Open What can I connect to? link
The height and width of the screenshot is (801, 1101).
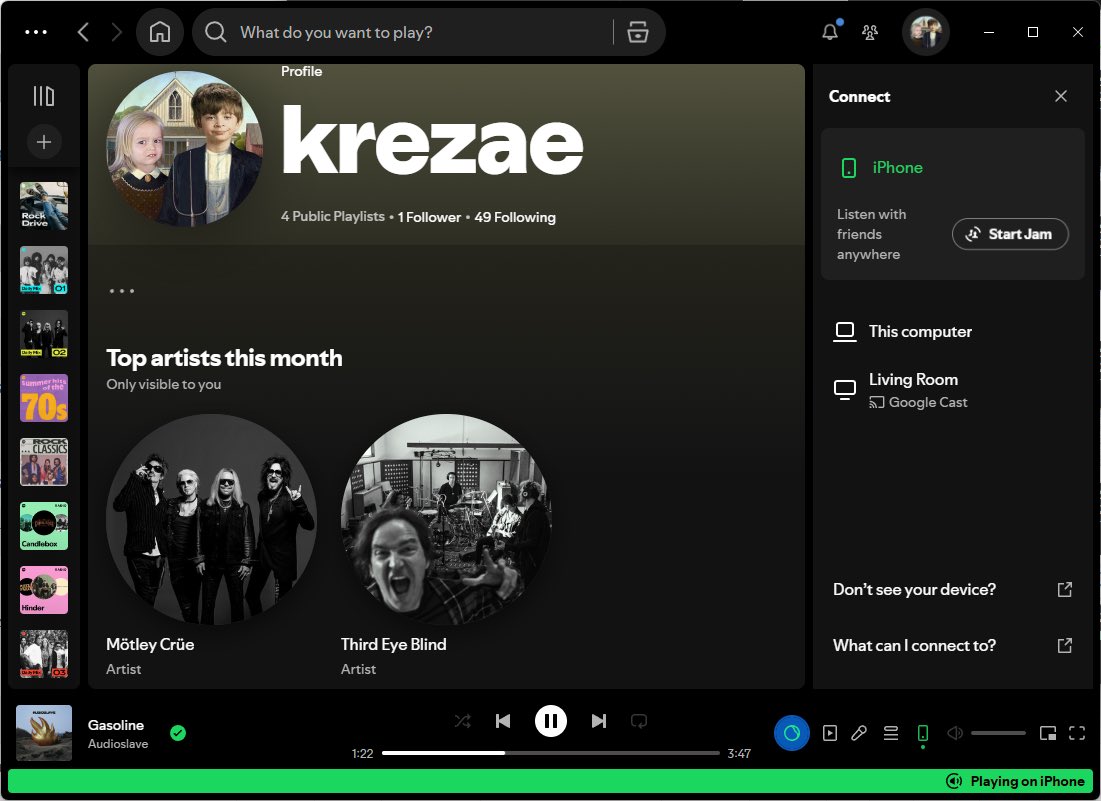pos(953,646)
